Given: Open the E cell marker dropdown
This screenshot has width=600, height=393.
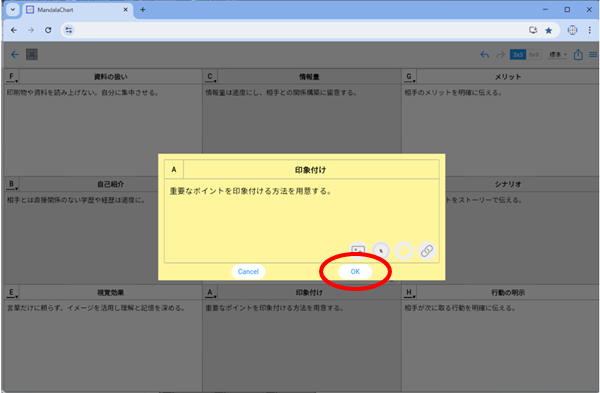Looking at the screenshot, I should tap(12, 293).
